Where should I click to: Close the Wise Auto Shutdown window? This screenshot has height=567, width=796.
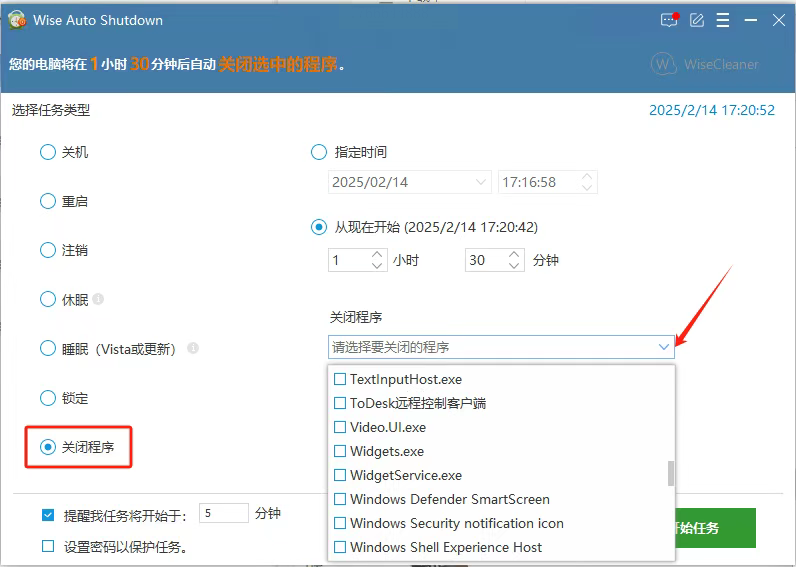click(779, 20)
